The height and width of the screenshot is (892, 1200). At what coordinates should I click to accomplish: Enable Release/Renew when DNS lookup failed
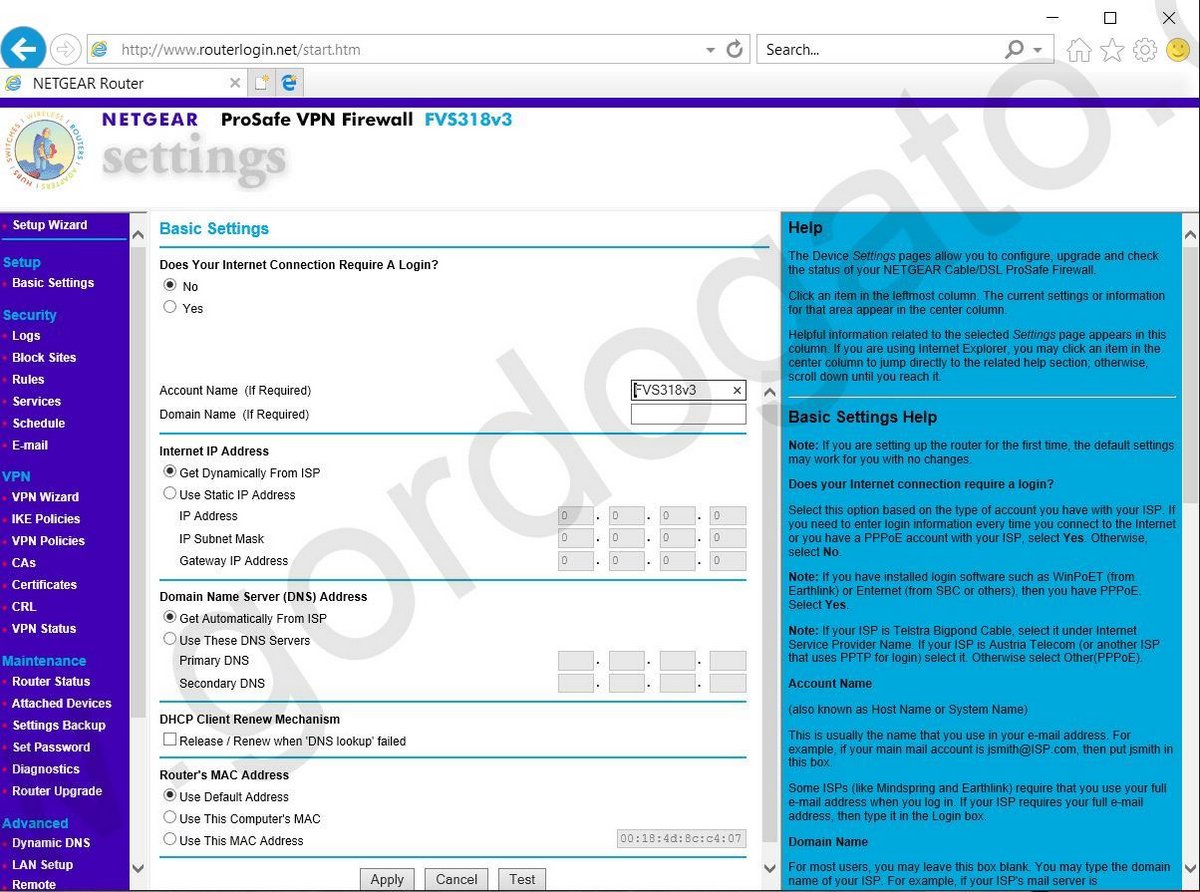pos(170,740)
